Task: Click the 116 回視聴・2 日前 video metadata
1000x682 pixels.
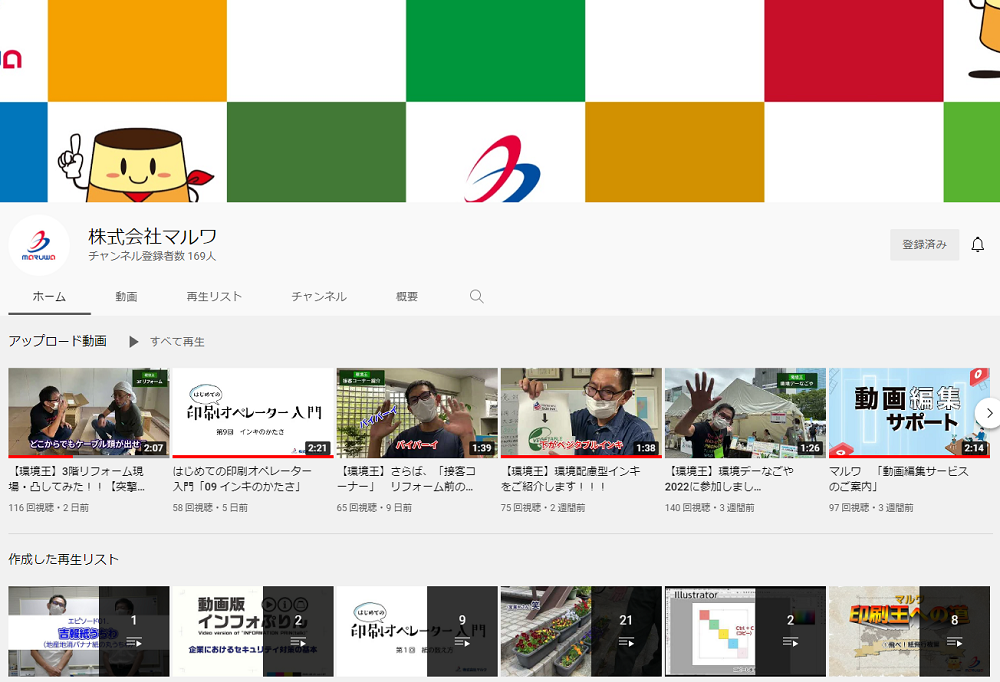Action: (x=48, y=508)
